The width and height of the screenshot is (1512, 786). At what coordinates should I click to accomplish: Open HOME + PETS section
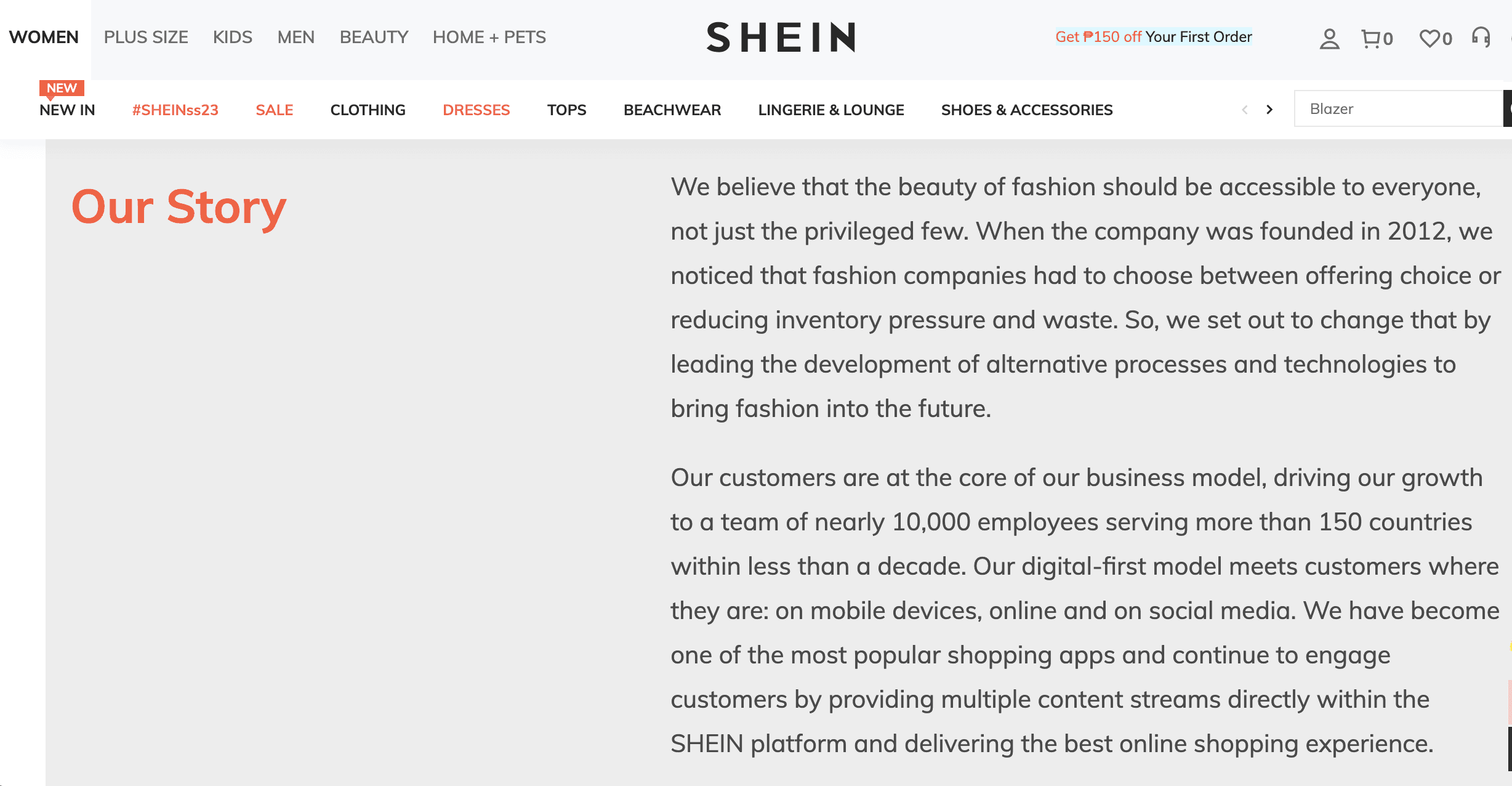[489, 37]
